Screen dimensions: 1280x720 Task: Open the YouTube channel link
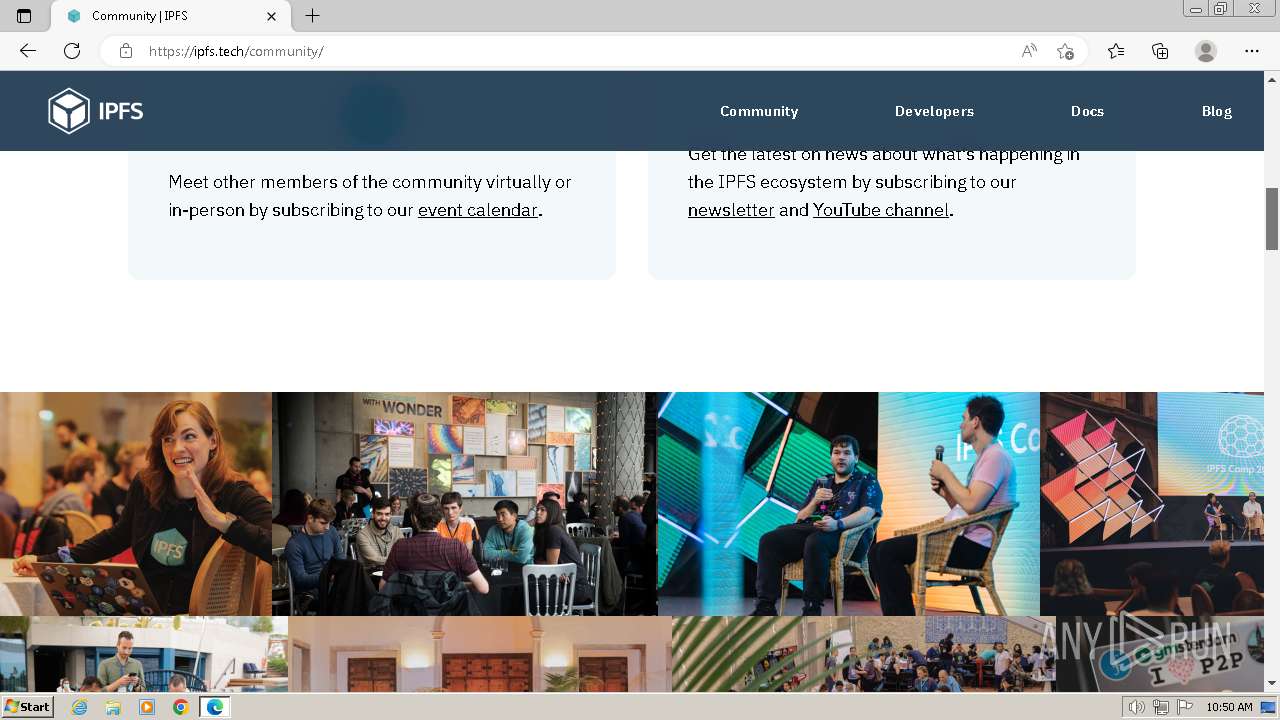coord(881,210)
